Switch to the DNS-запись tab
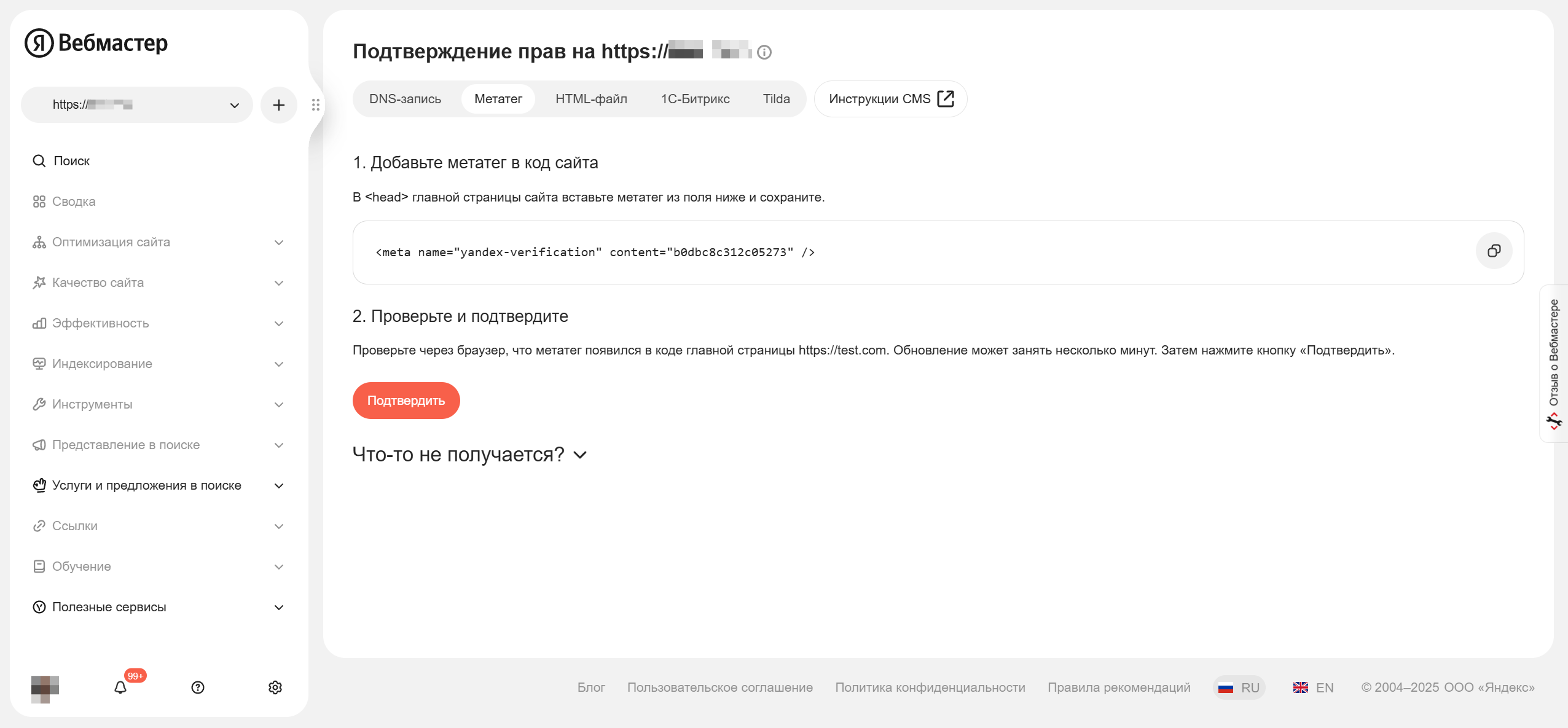Image resolution: width=1568 pixels, height=728 pixels. click(404, 98)
